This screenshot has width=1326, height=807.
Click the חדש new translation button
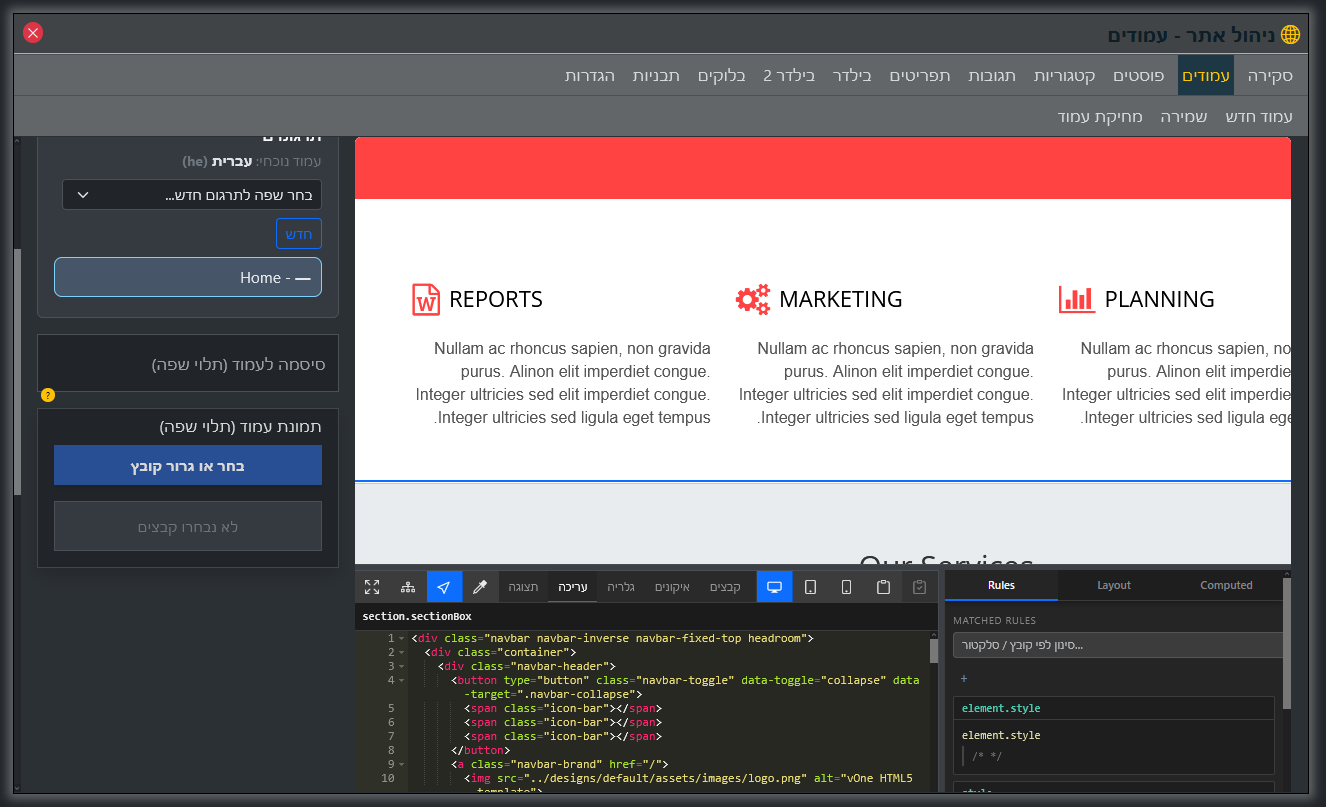pyautogui.click(x=299, y=234)
